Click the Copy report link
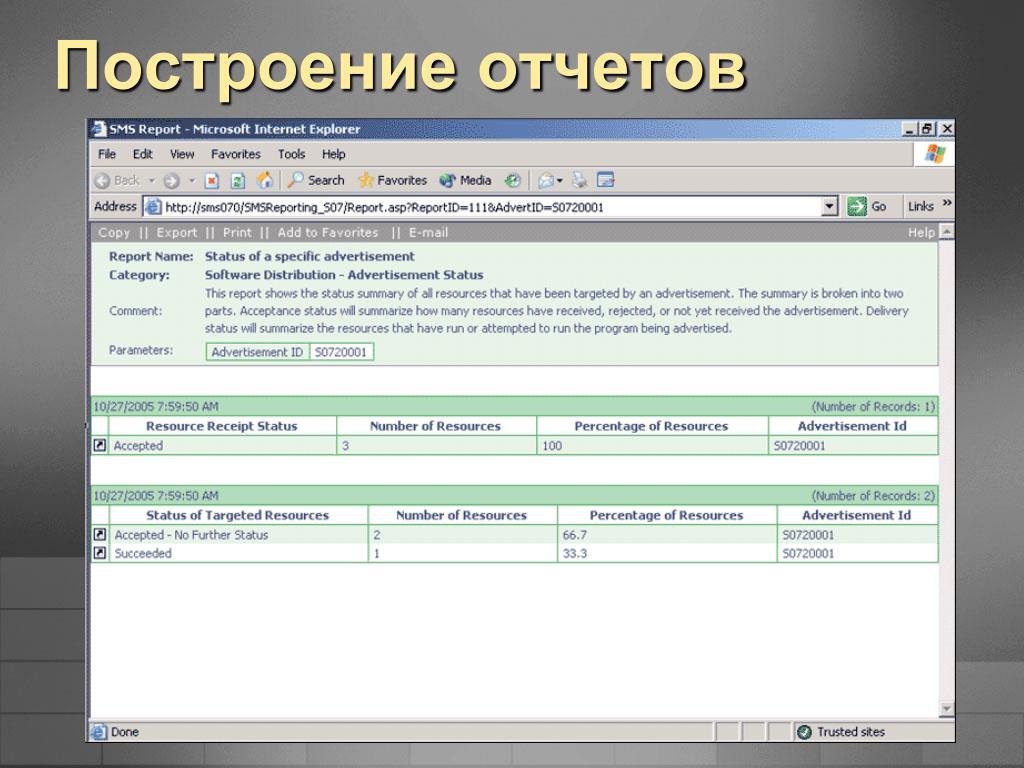 click(114, 232)
